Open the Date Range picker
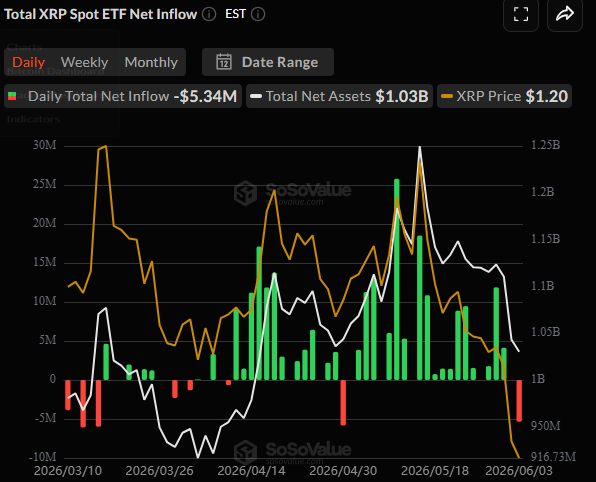 [x=268, y=62]
